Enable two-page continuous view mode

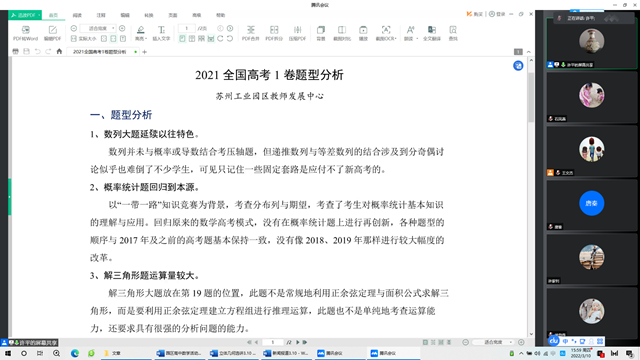(201, 38)
